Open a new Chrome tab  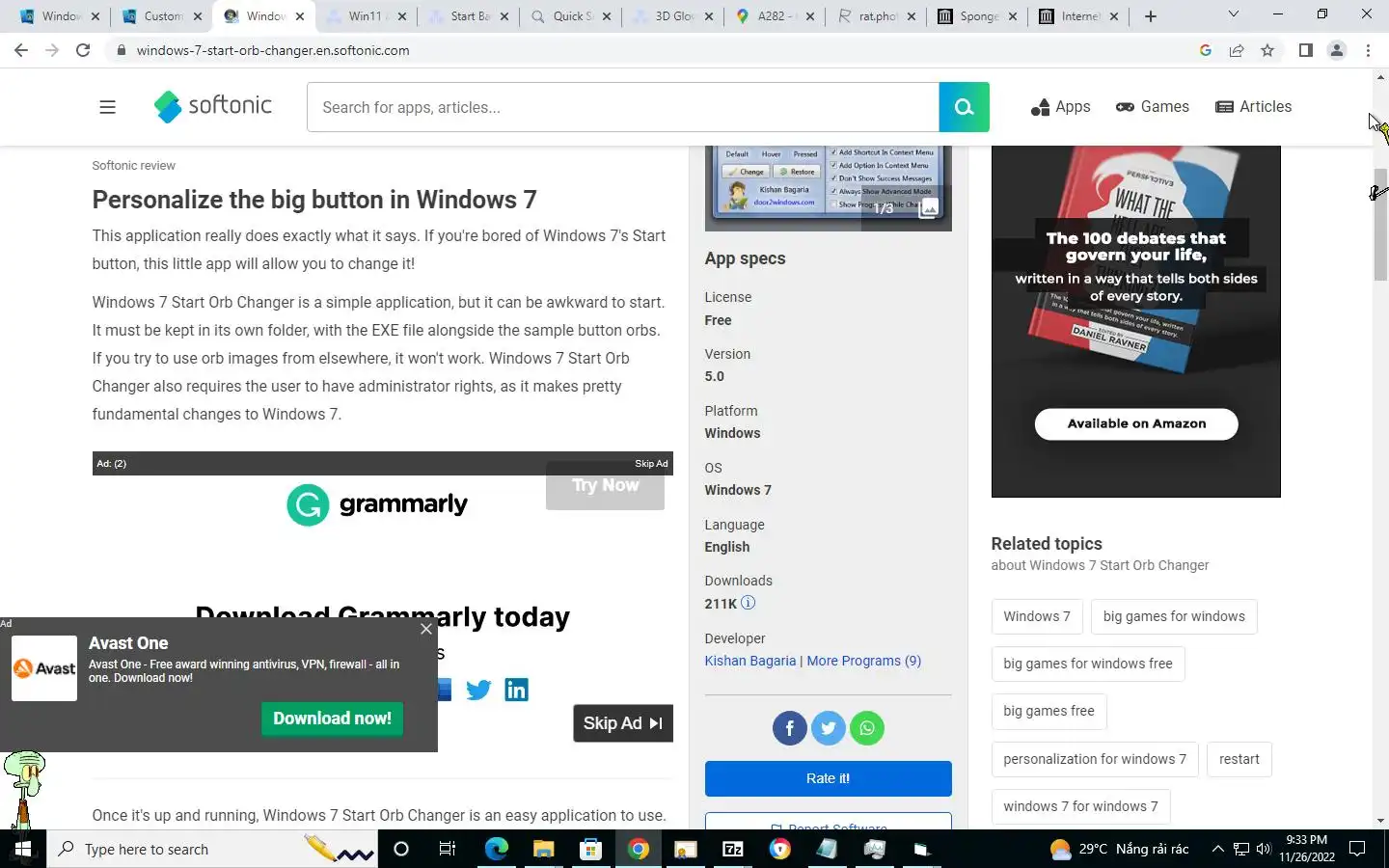click(x=1150, y=15)
